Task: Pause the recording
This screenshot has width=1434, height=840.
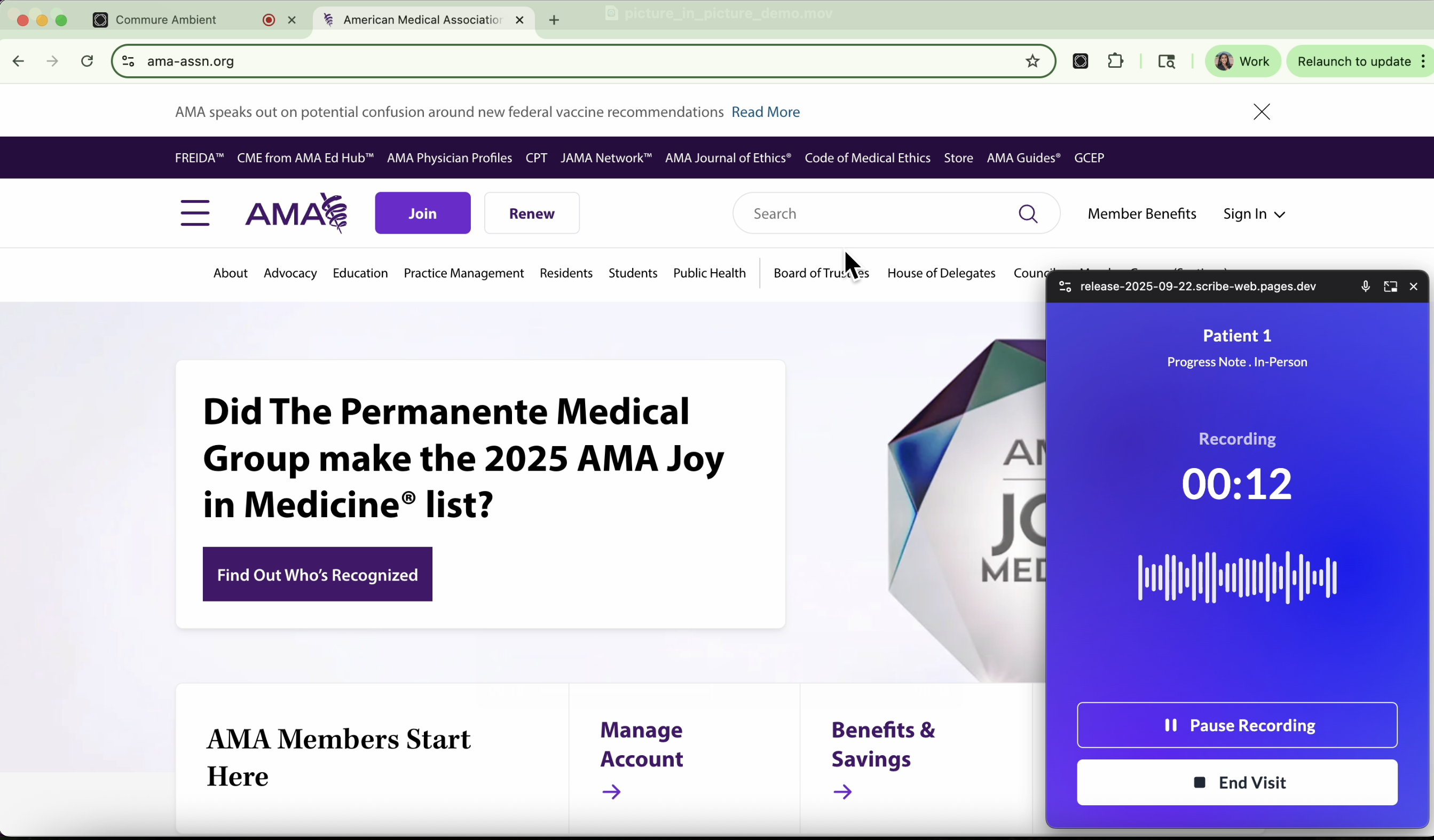Action: click(1236, 725)
